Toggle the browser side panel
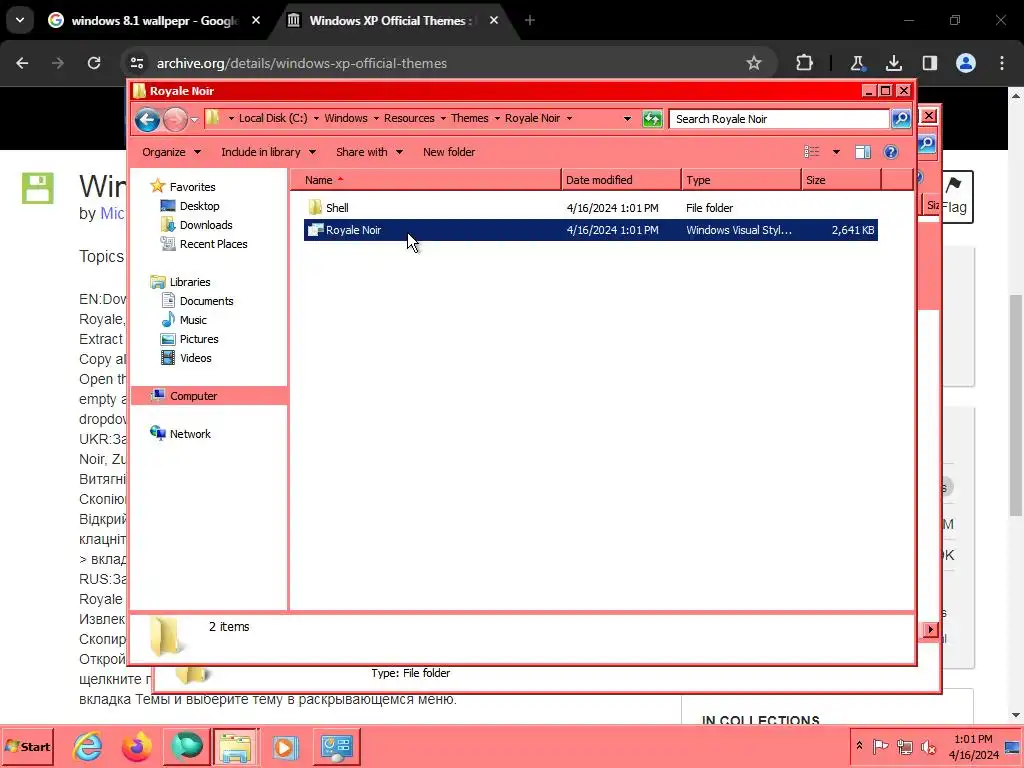1024x768 pixels. 930,63
